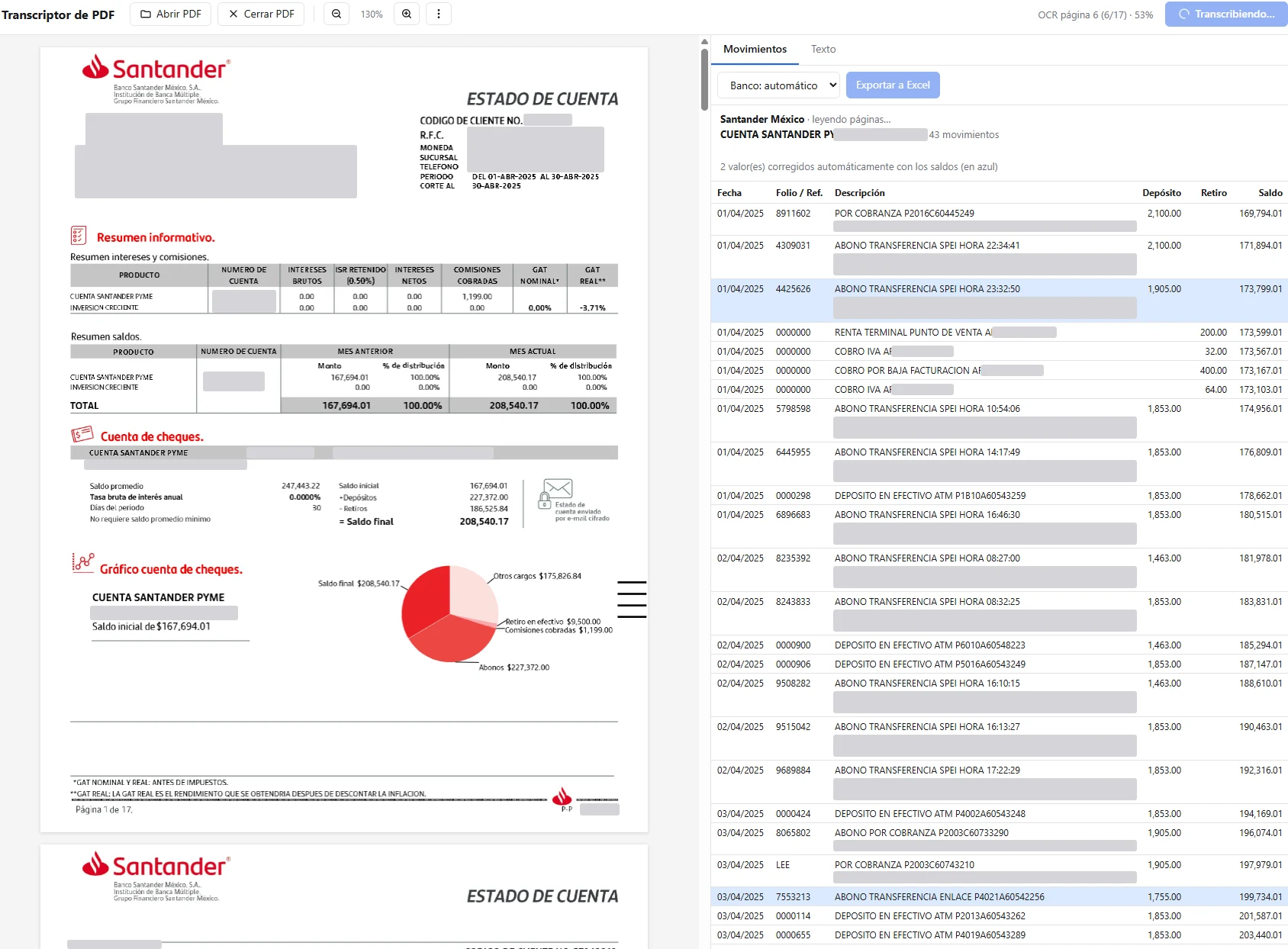Click the Santander logo on page one

pyautogui.click(x=156, y=69)
